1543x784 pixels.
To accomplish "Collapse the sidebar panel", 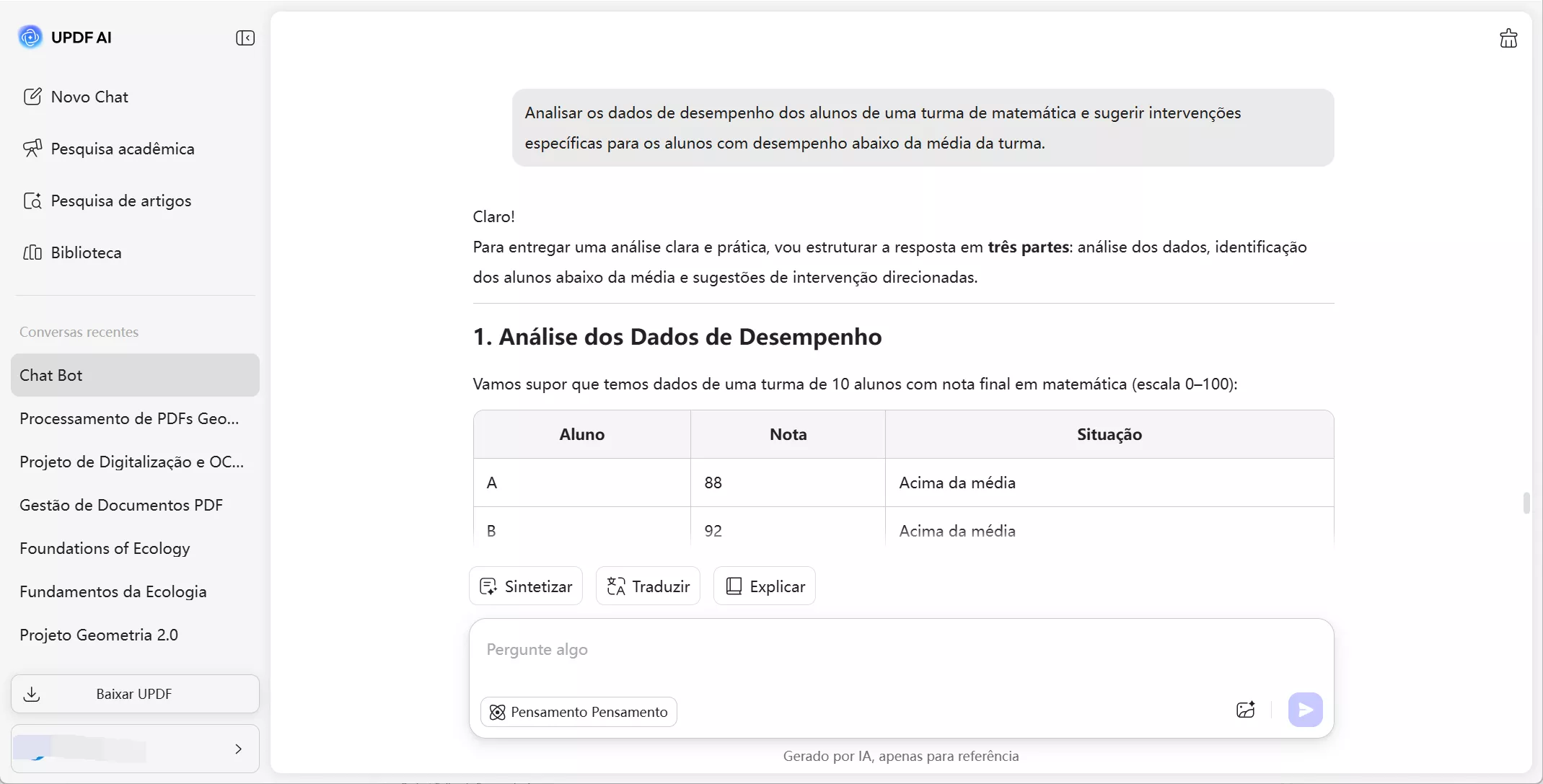I will click(245, 38).
